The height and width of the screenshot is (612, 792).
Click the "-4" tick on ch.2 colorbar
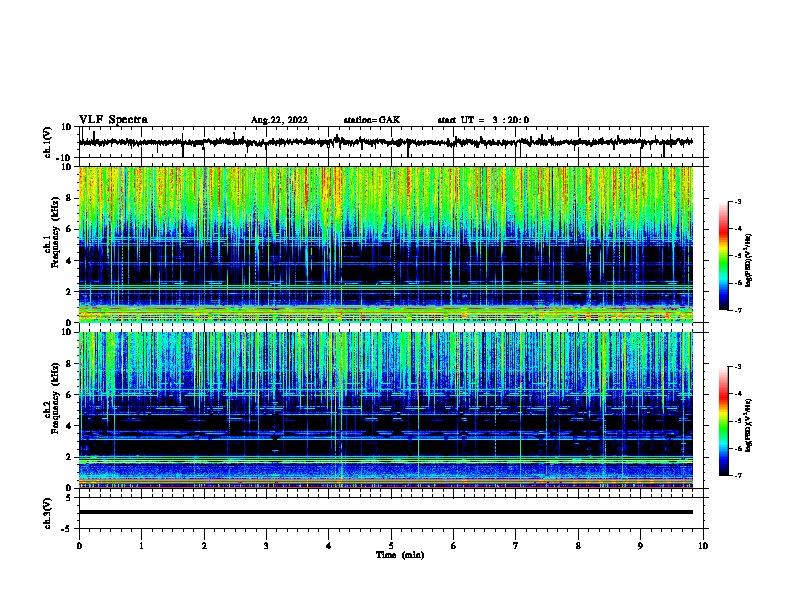pos(737,393)
